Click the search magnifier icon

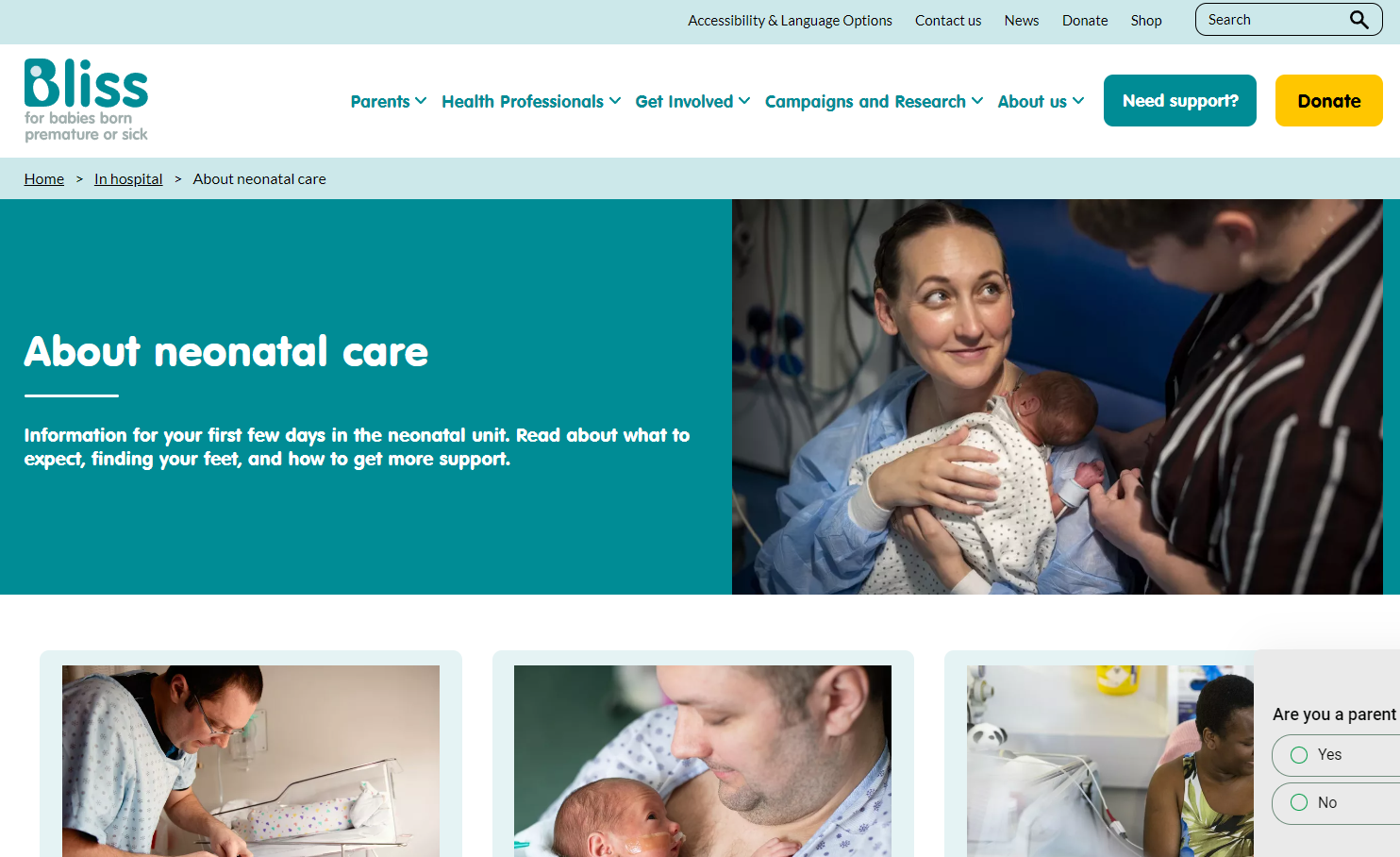(x=1358, y=20)
